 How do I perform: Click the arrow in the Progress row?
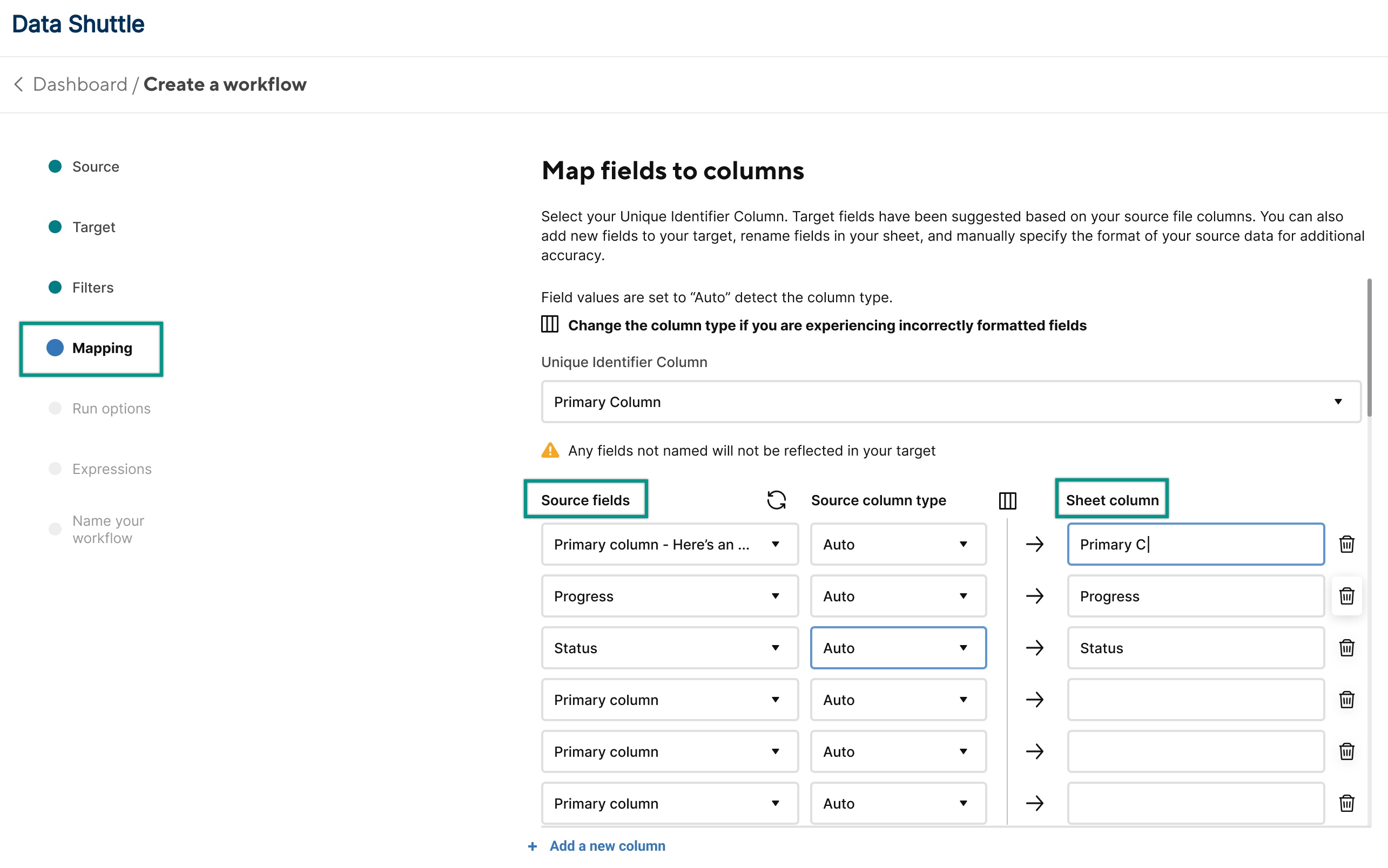pyautogui.click(x=1034, y=595)
